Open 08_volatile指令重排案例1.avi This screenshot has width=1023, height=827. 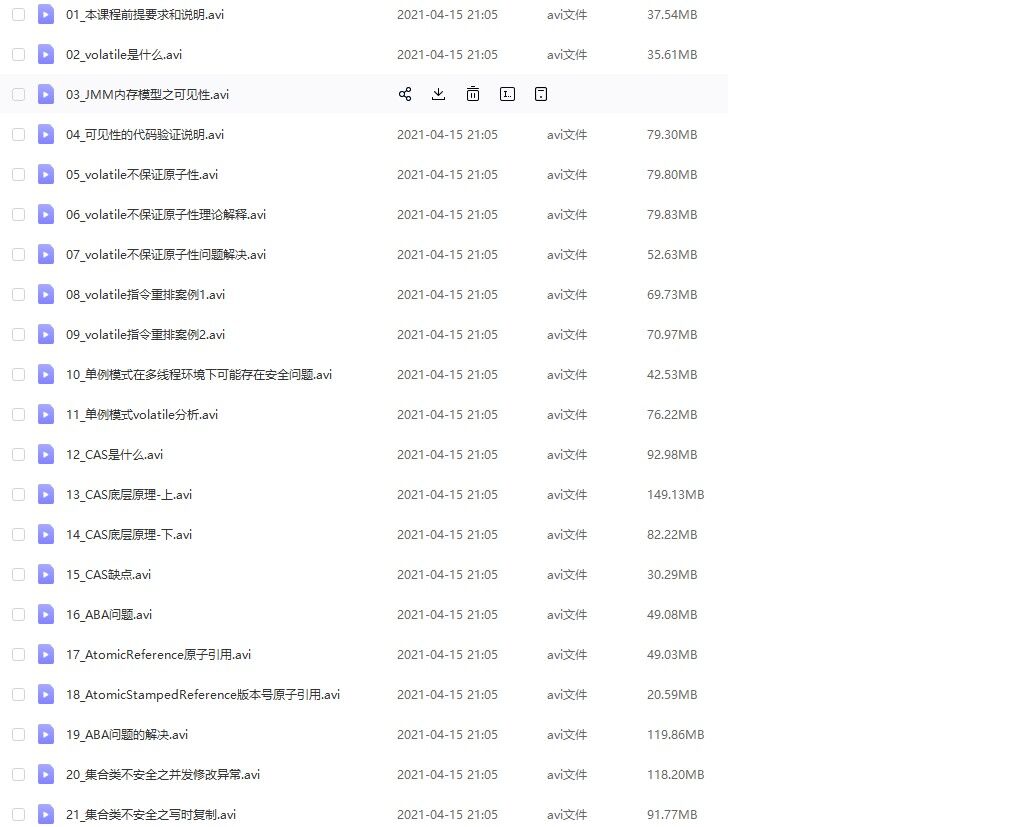coord(146,294)
